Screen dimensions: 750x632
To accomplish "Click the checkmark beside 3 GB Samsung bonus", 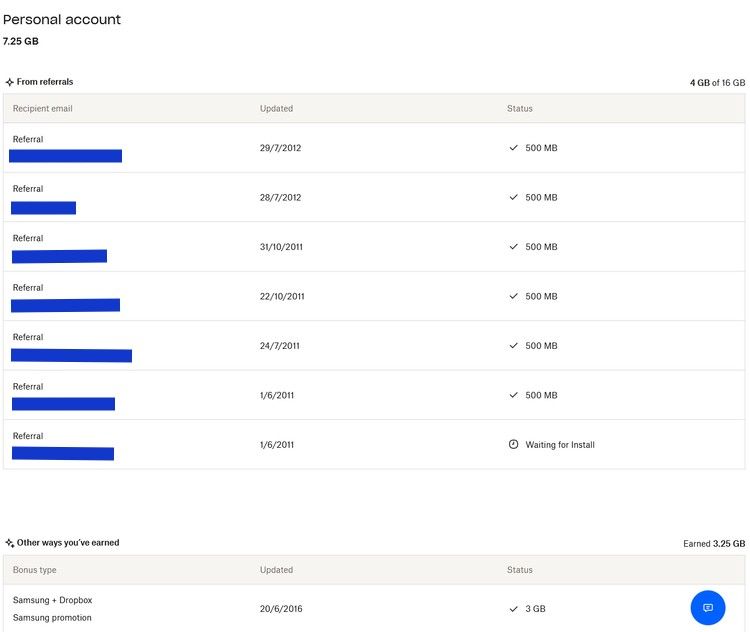I will coord(514,609).
